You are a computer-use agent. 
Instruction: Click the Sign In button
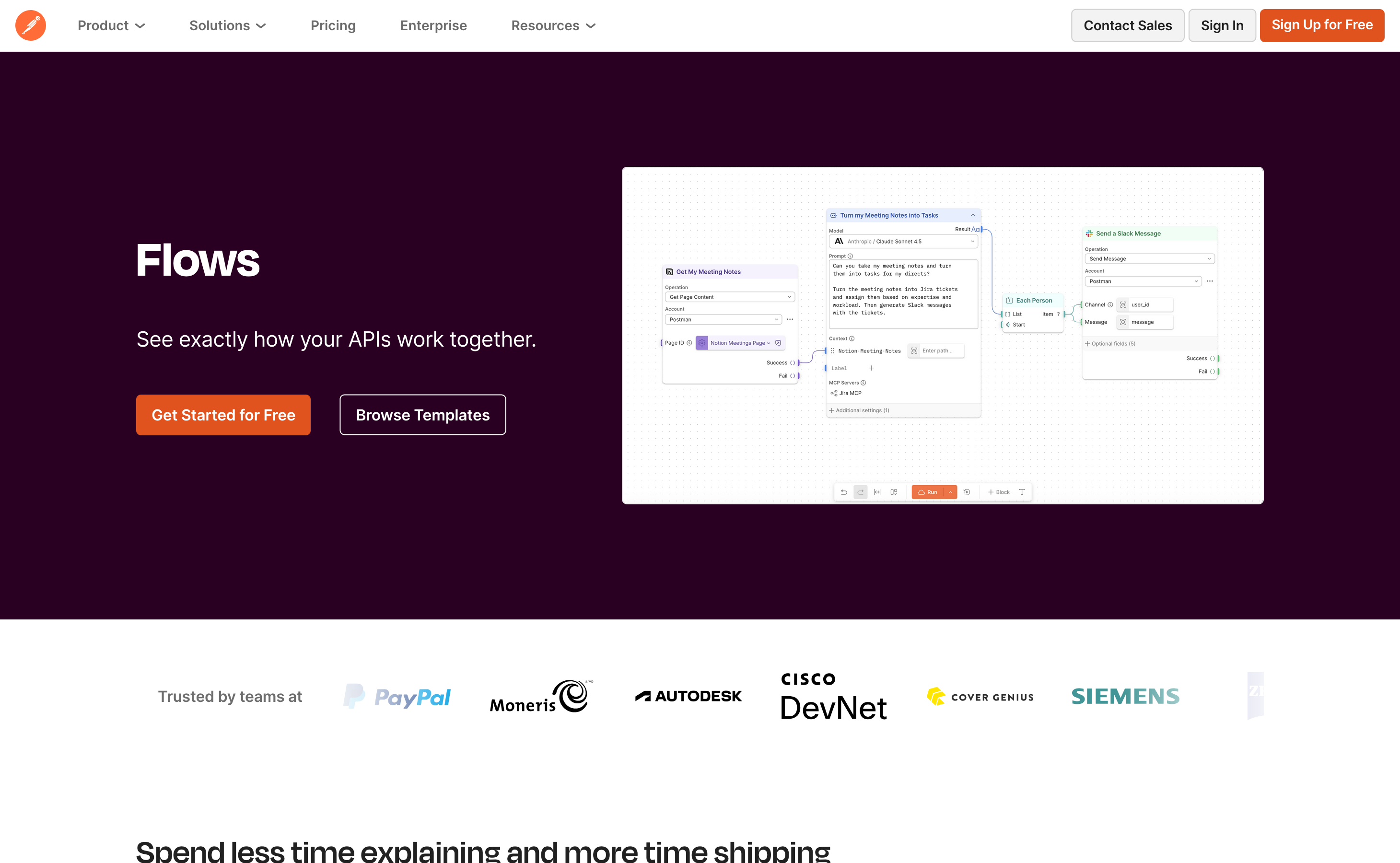pyautogui.click(x=1222, y=26)
